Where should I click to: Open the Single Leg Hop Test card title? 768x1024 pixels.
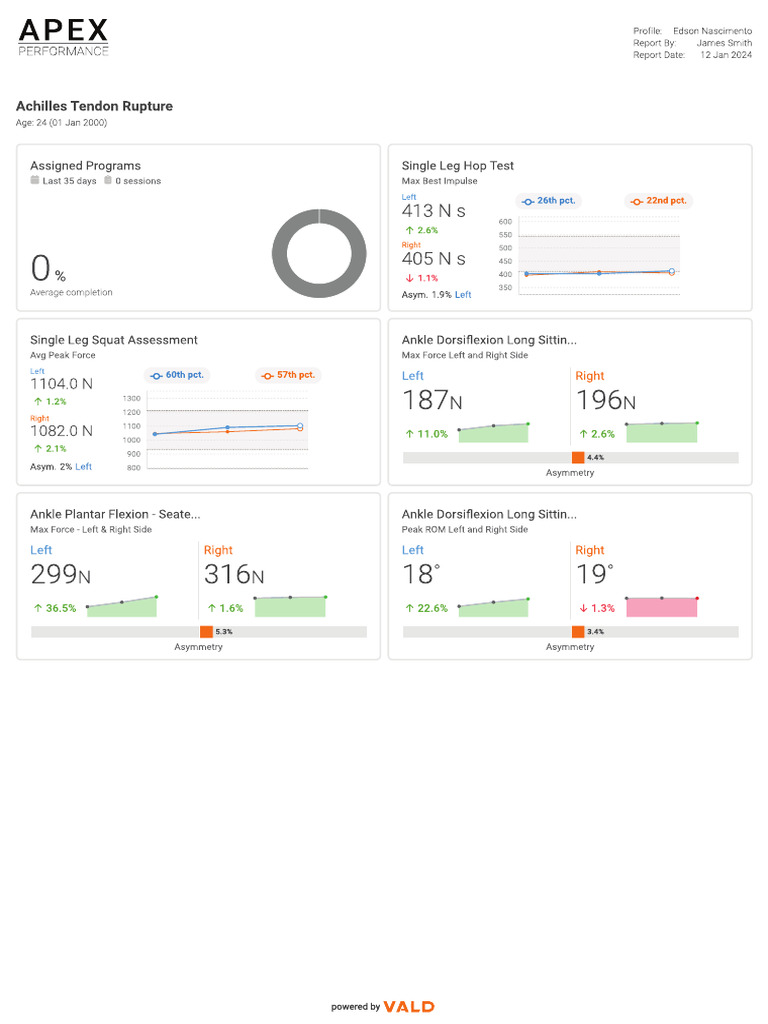click(x=458, y=166)
